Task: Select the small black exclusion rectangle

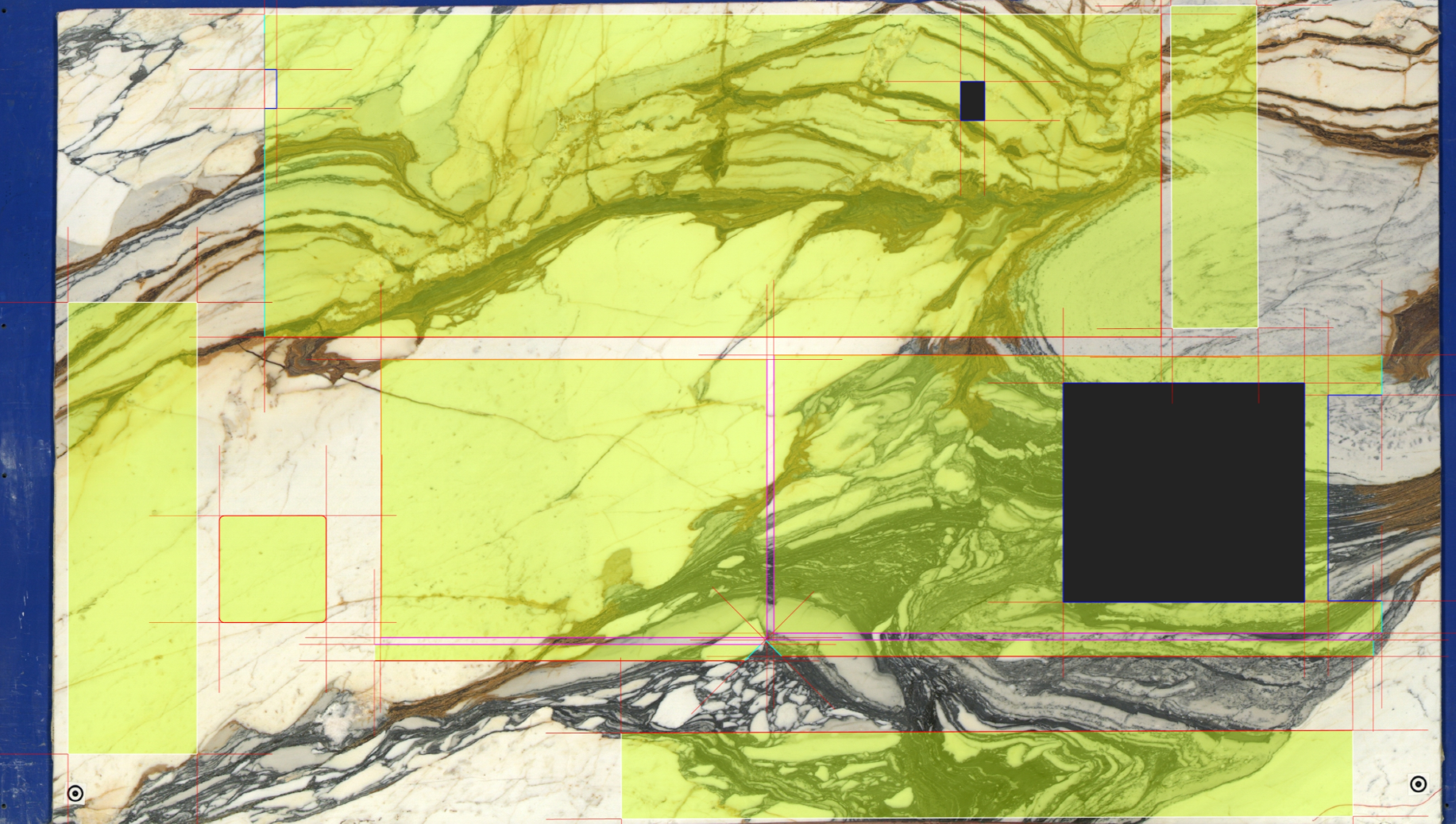Action: pos(971,100)
